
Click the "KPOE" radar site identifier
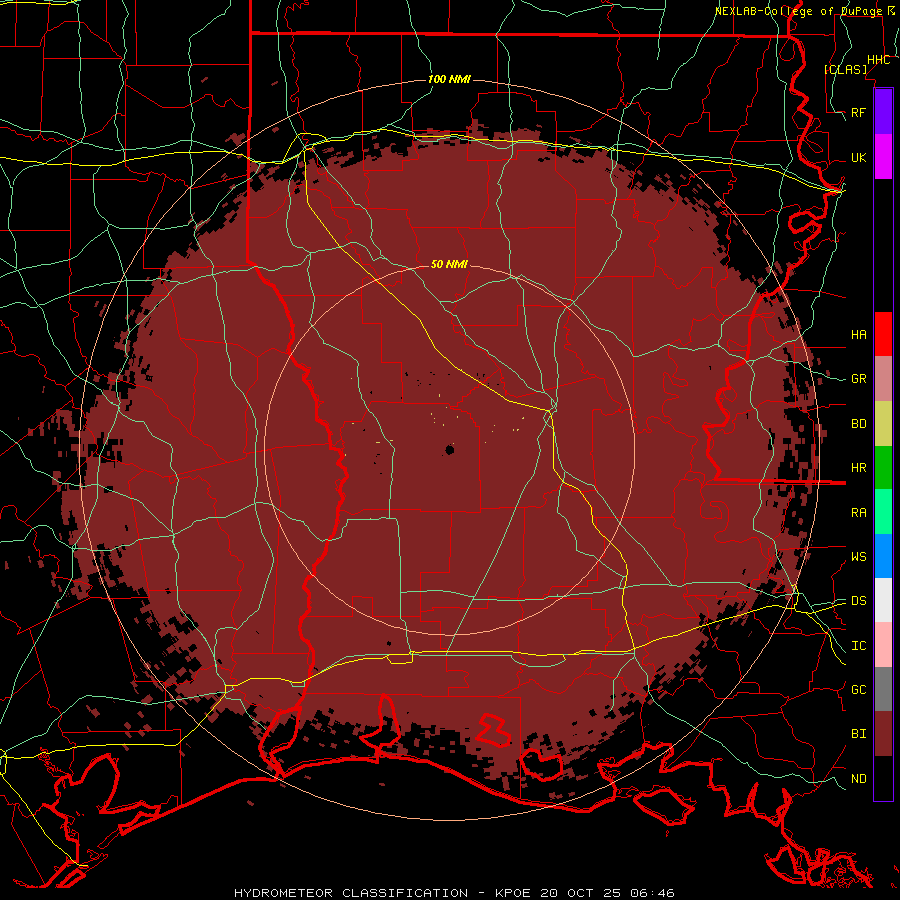pyautogui.click(x=512, y=893)
